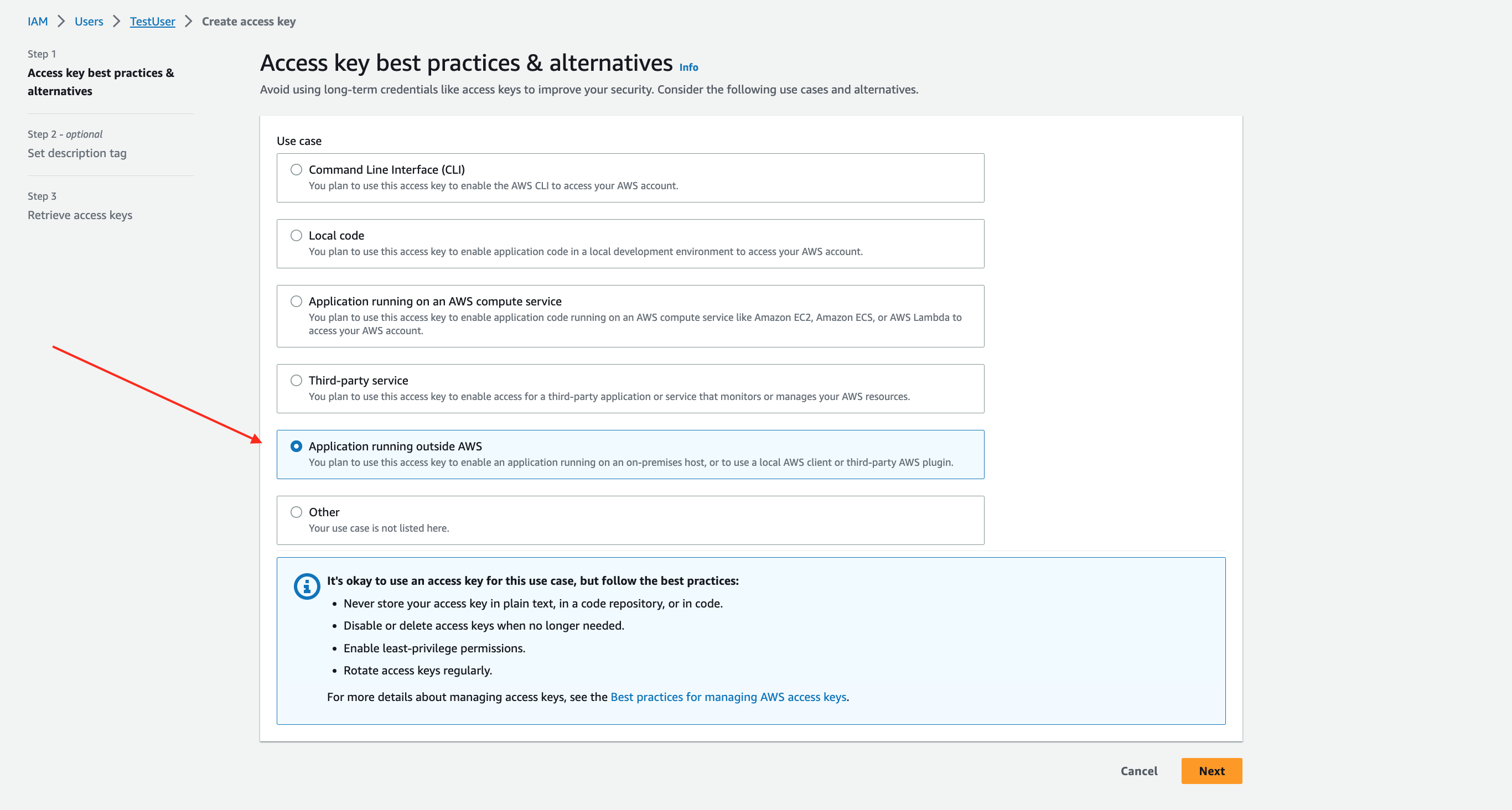Go to Step 2 Set description tag
The image size is (1512, 810).
click(x=77, y=153)
